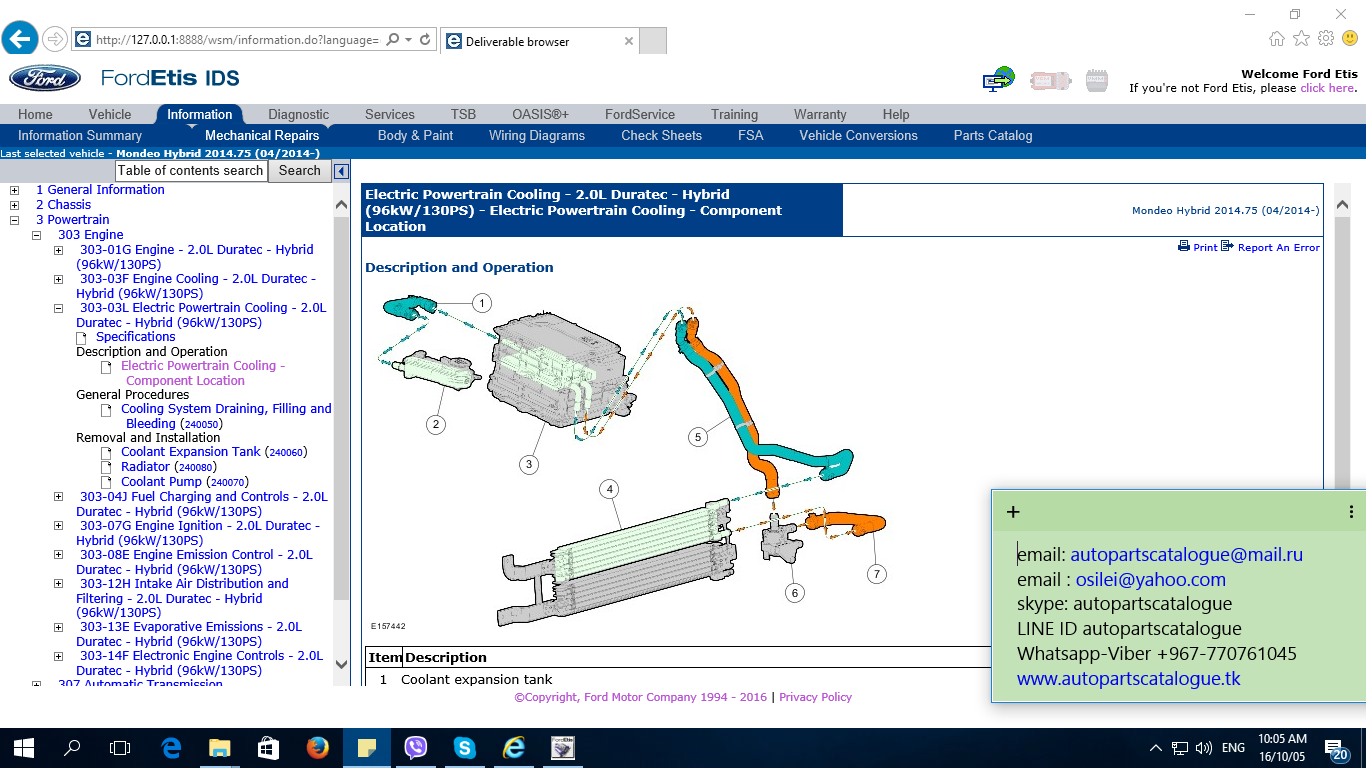The width and height of the screenshot is (1366, 768).
Task: Open the Radiator removal link
Action: point(145,467)
